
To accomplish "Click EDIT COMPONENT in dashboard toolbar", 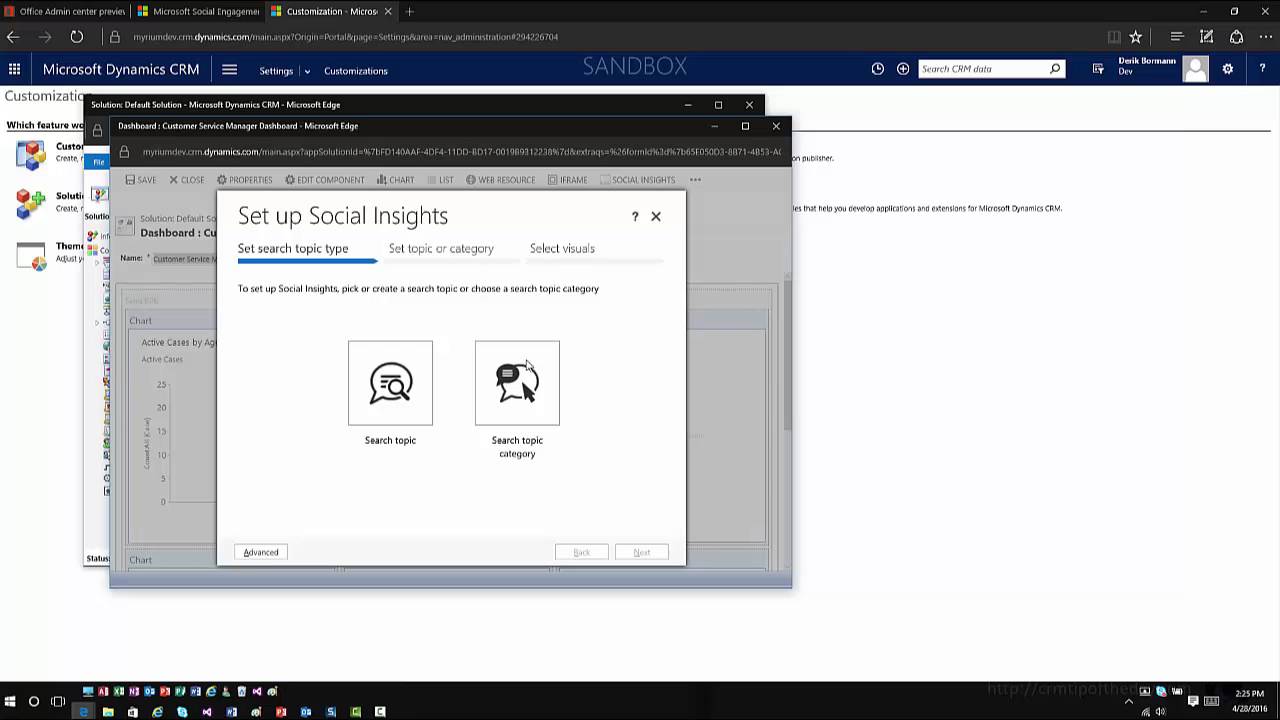I will pyautogui.click(x=325, y=180).
